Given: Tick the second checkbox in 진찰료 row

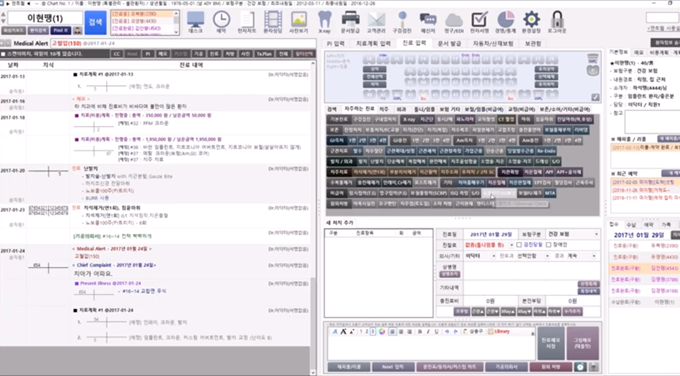Looking at the screenshot, I should coord(549,245).
